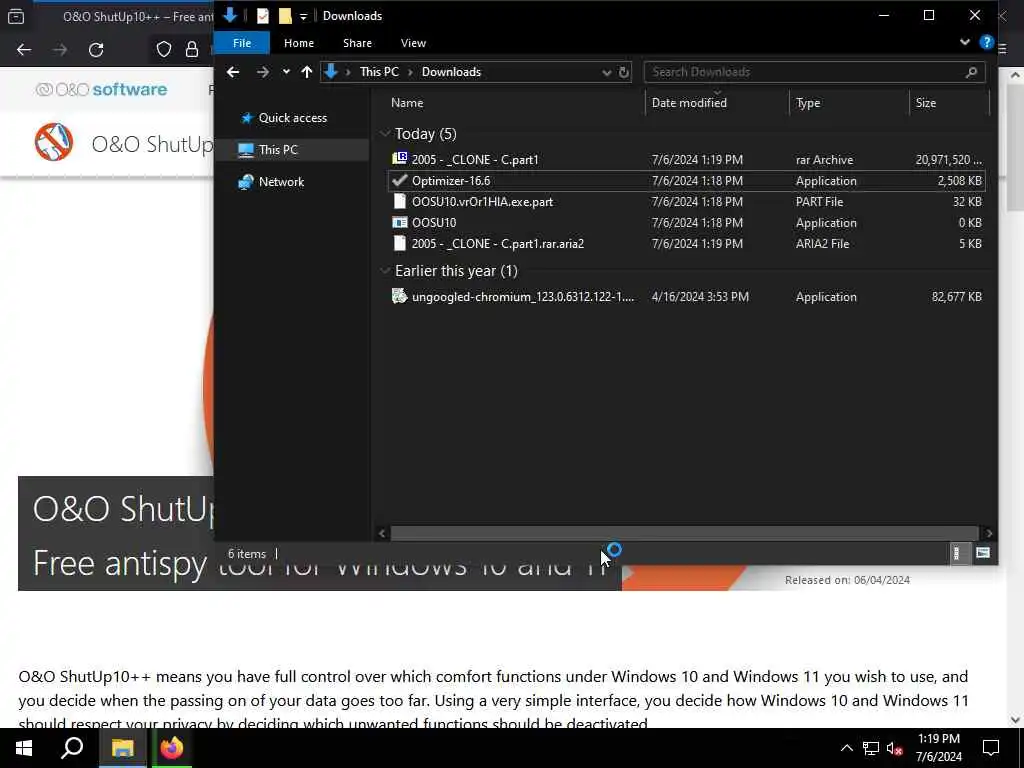This screenshot has width=1024, height=768.
Task: Click the horizontal scrollbar in Explorer
Action: coord(684,534)
